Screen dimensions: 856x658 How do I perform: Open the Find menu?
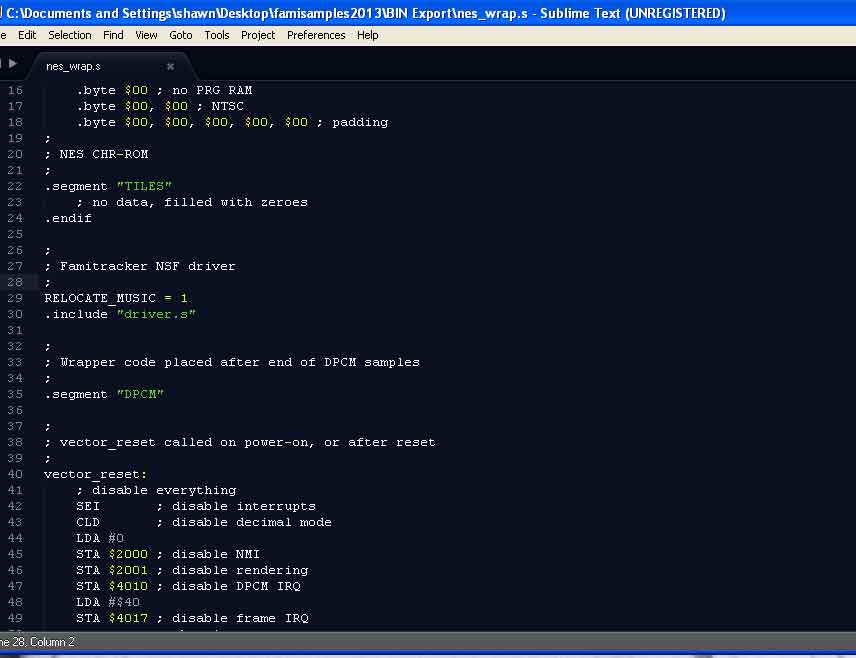113,35
